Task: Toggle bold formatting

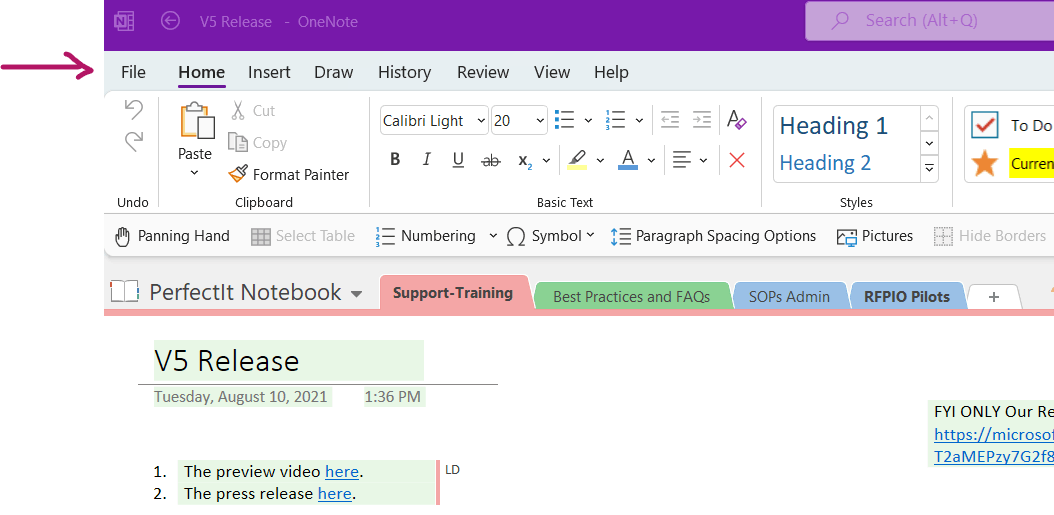Action: pos(395,159)
